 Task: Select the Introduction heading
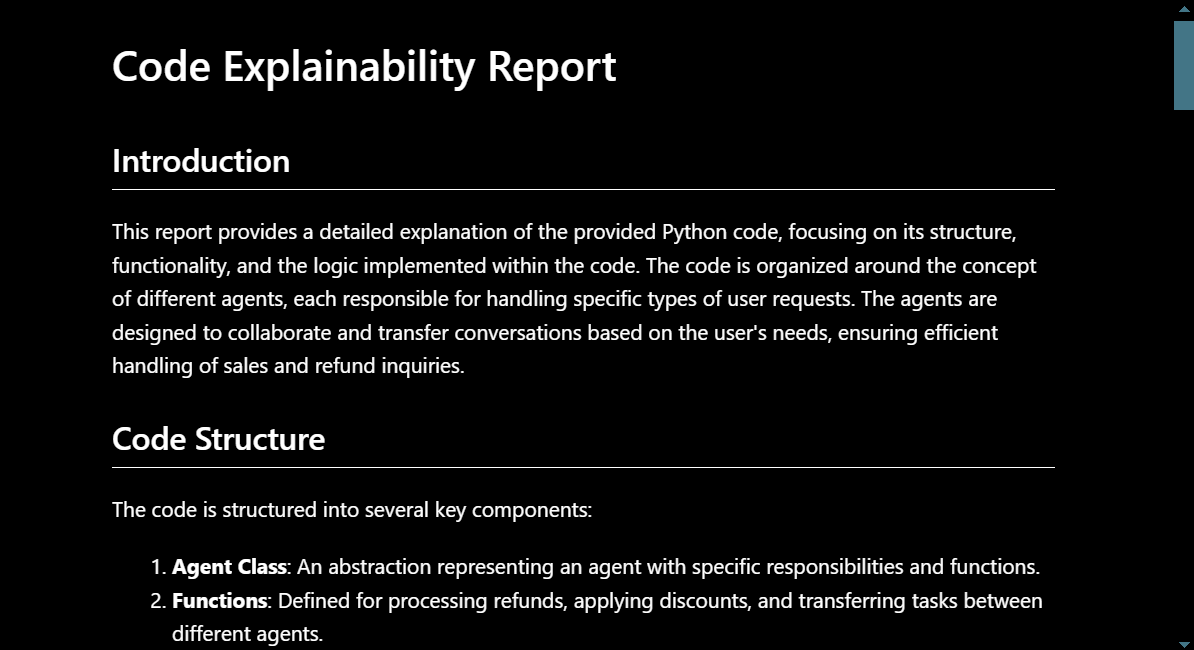coord(201,161)
